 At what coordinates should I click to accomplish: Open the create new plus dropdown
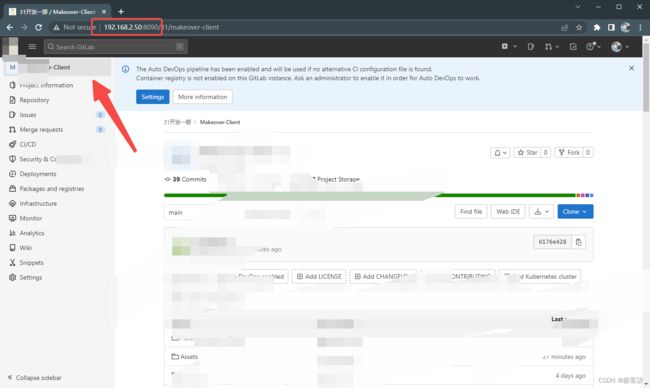pos(509,46)
